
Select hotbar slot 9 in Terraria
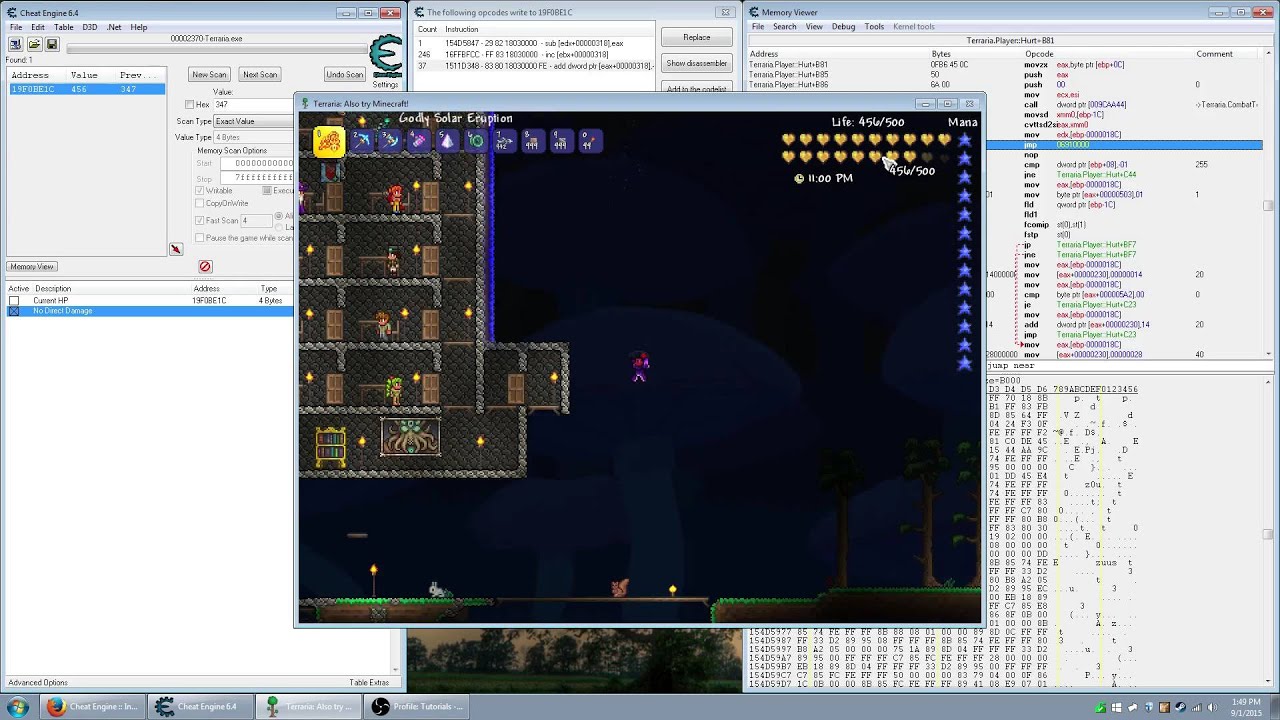coord(561,142)
